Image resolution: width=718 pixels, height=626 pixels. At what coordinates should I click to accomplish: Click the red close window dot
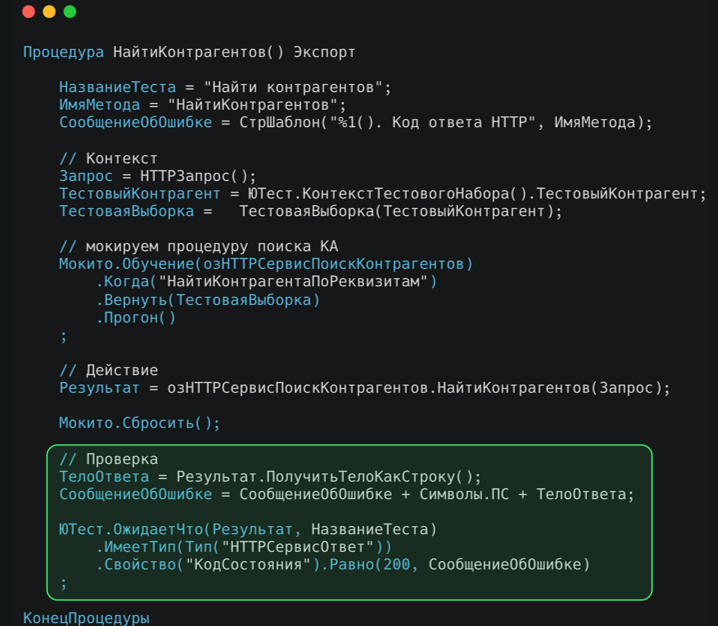[x=28, y=11]
